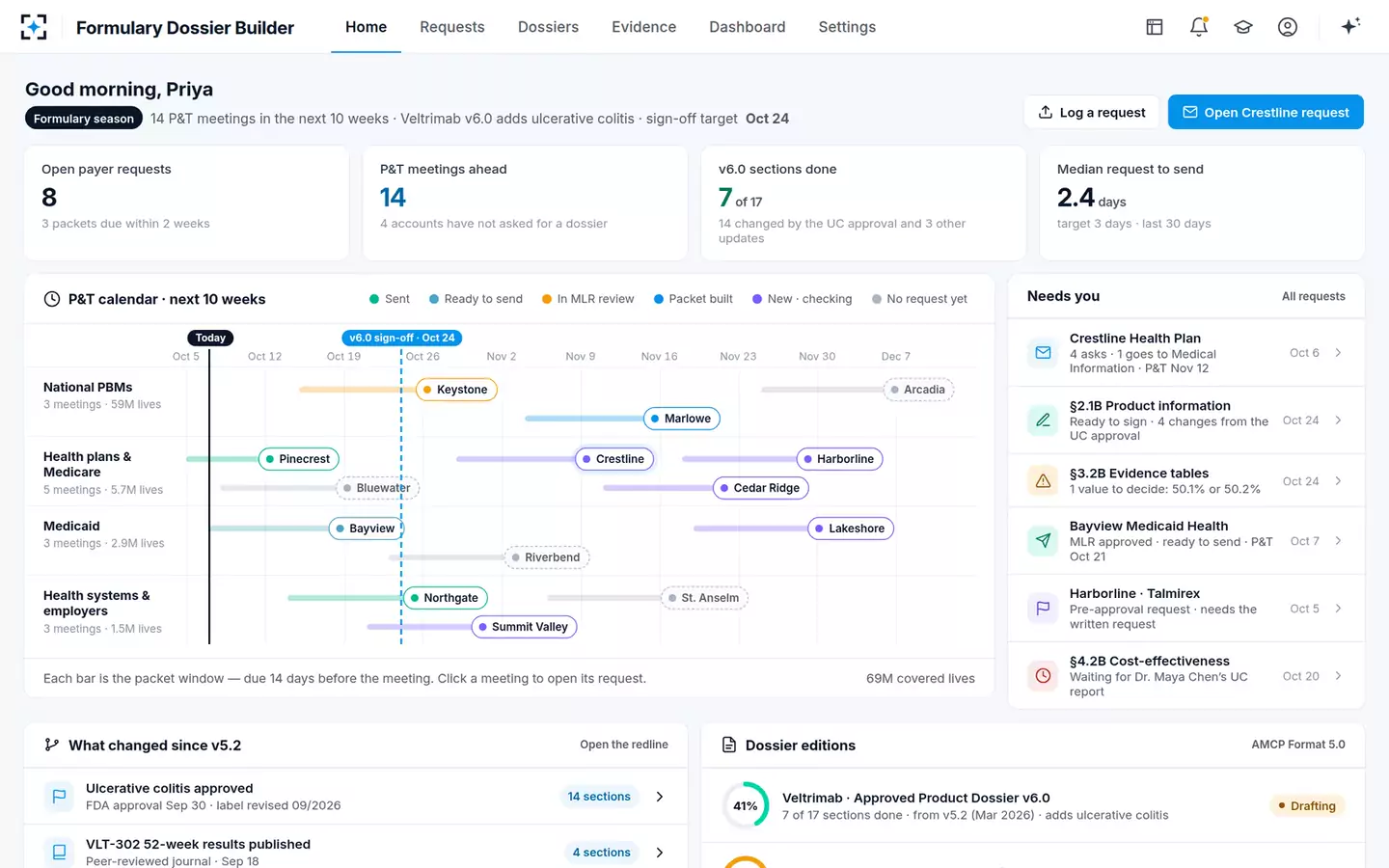Click the document icon next to Dossier editions

click(x=730, y=746)
